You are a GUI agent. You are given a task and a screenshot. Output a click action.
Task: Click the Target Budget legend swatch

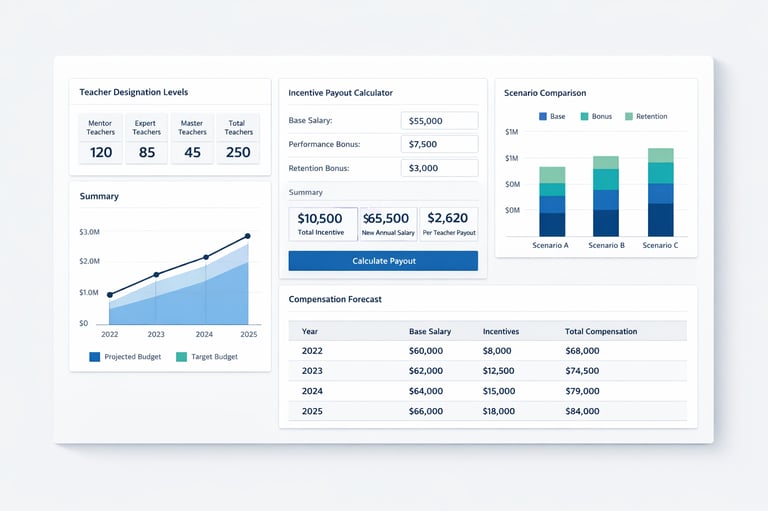181,357
